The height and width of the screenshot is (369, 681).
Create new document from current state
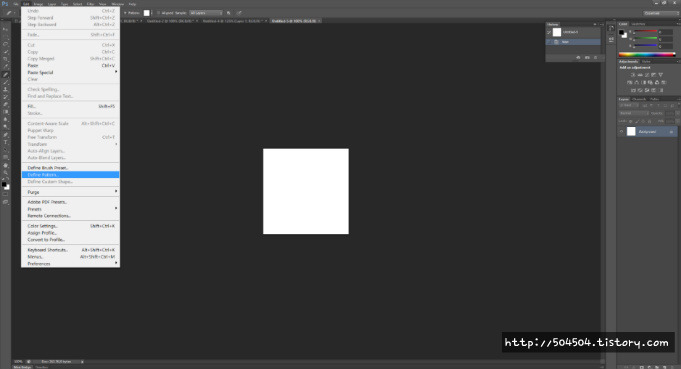coord(578,57)
